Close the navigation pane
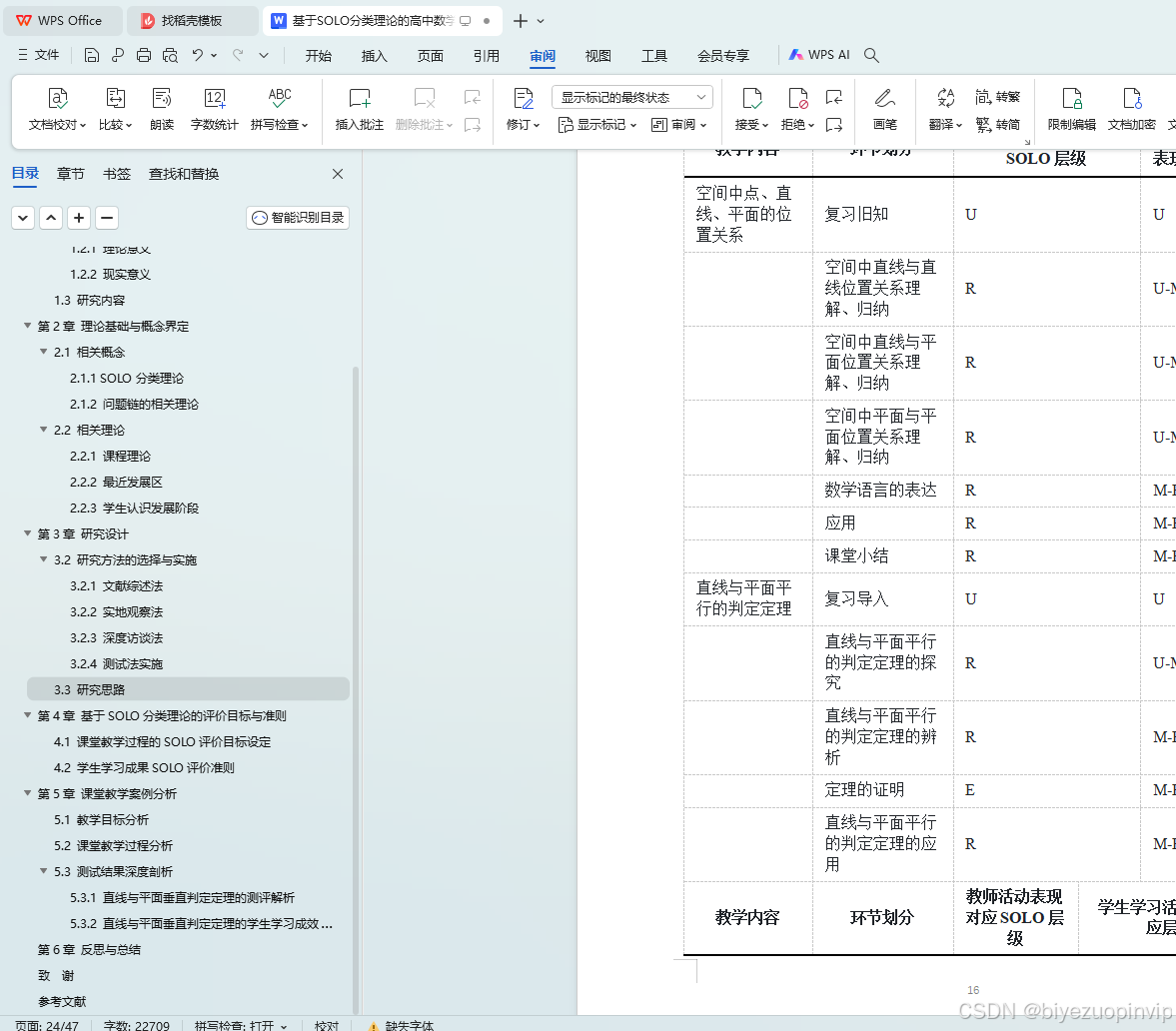The height and width of the screenshot is (1031, 1176). 338,174
